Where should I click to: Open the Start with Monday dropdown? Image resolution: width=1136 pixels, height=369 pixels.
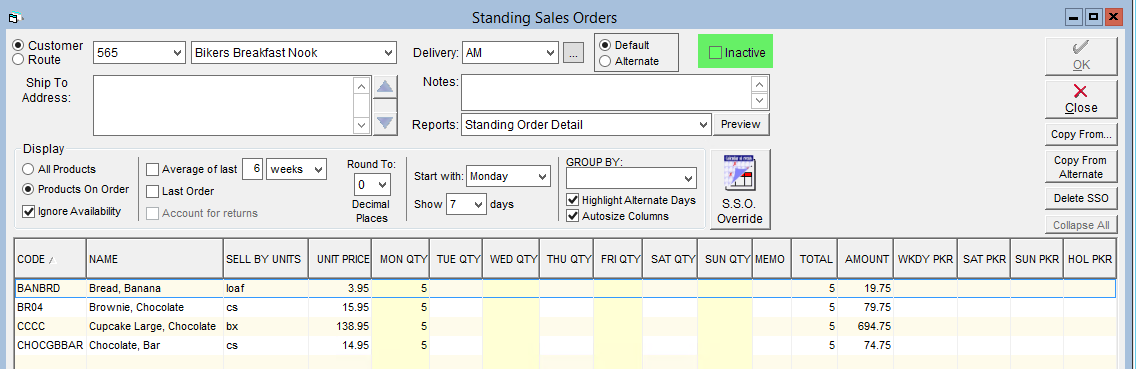click(x=509, y=176)
